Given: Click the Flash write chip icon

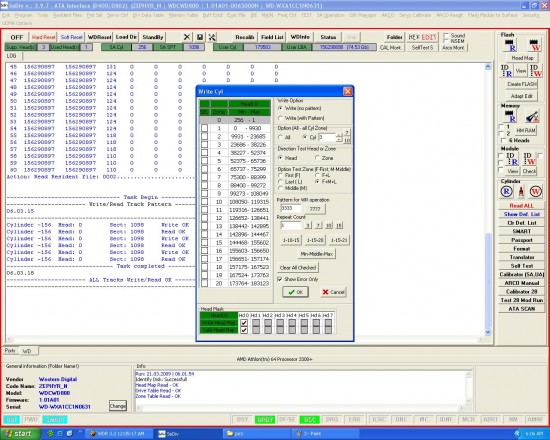Looking at the screenshot, I should tap(534, 45).
